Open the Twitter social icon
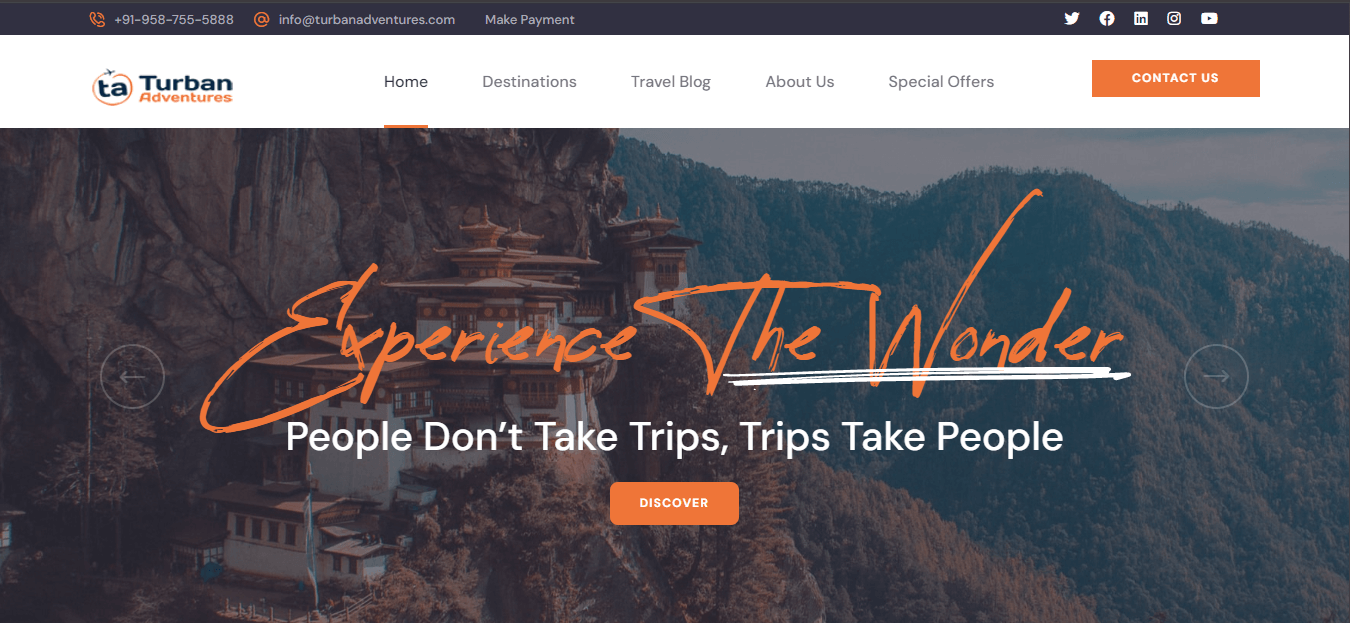 [x=1072, y=18]
